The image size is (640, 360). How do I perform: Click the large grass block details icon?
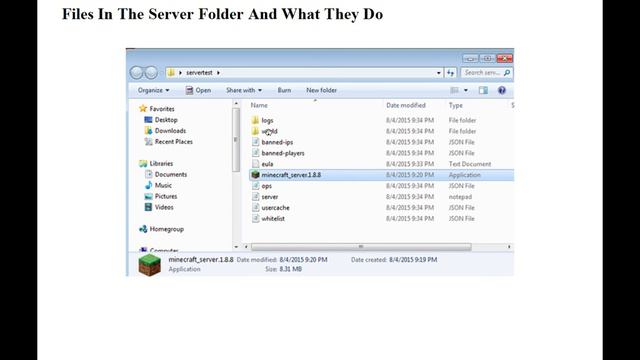pyautogui.click(x=149, y=265)
